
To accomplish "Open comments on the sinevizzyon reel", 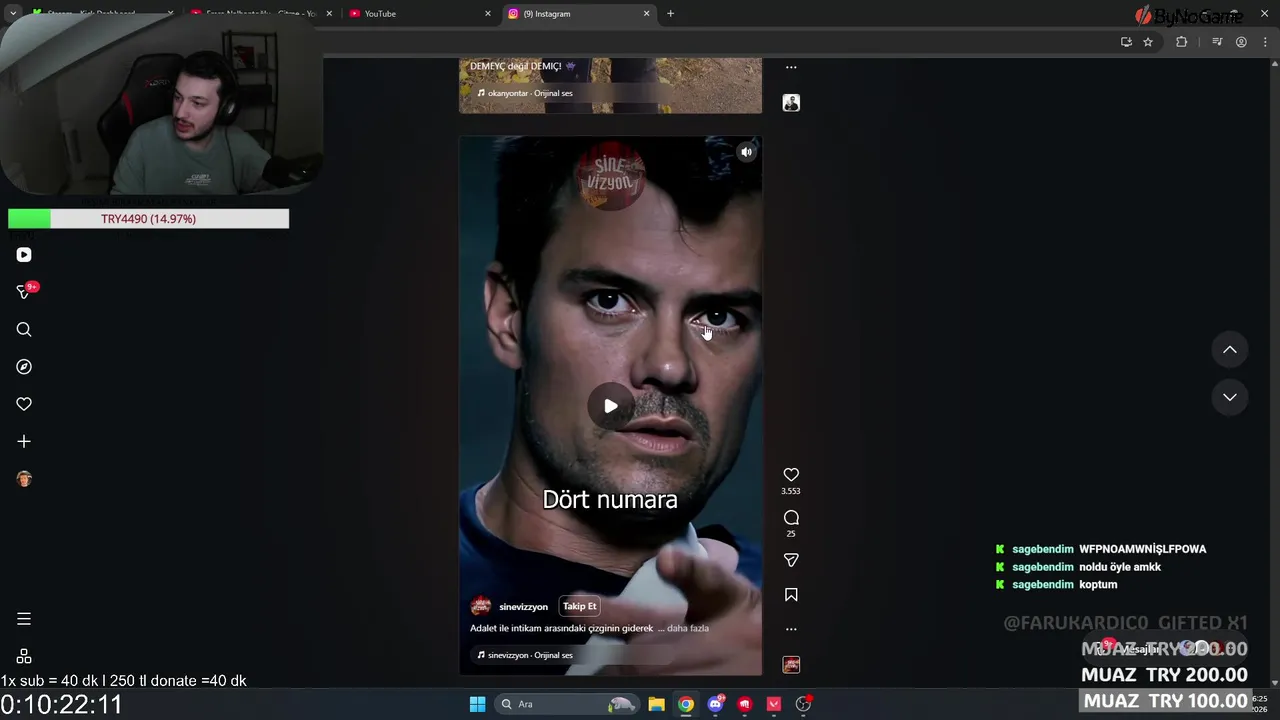I will click(791, 517).
